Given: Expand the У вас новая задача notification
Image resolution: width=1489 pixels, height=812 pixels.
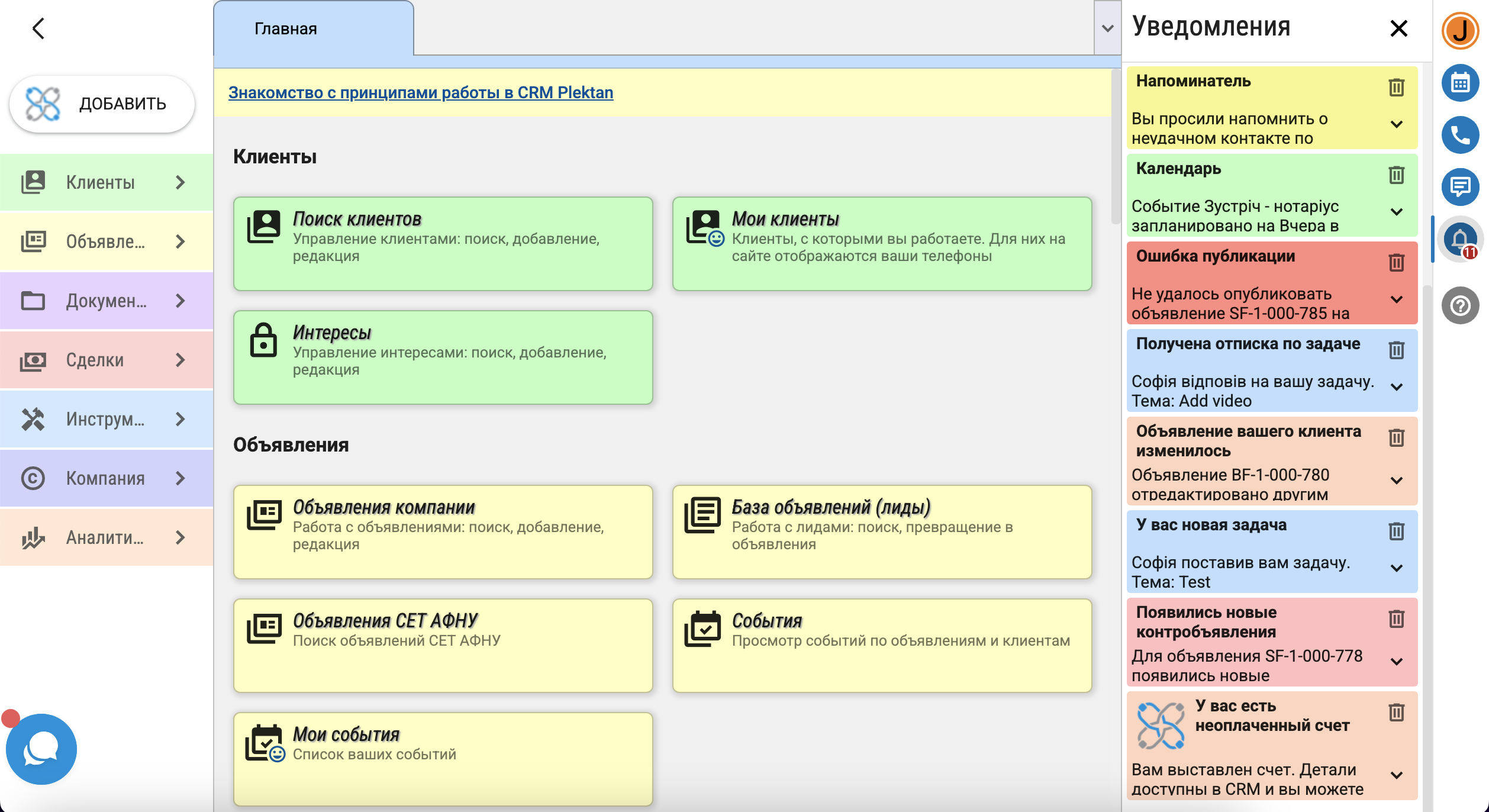Looking at the screenshot, I should 1396,568.
